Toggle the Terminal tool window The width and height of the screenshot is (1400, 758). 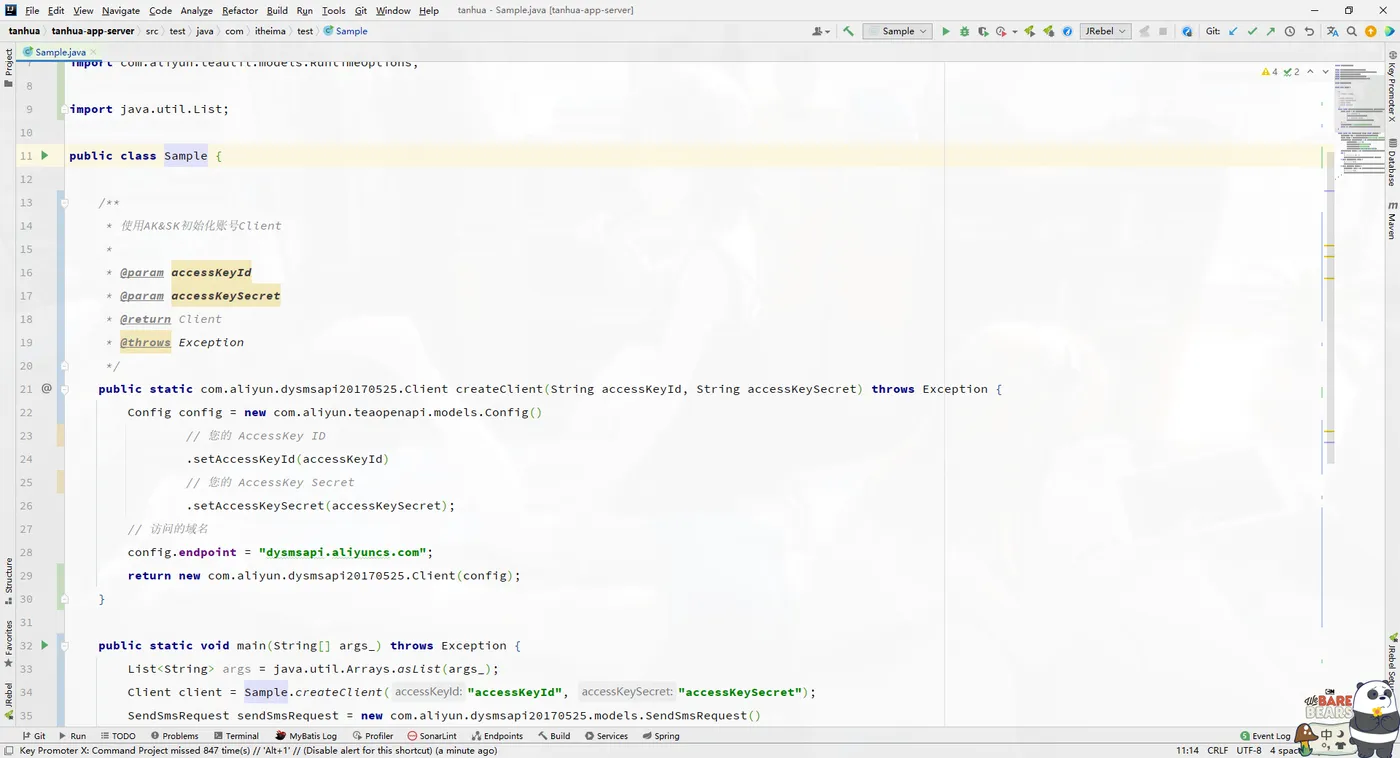[x=236, y=736]
